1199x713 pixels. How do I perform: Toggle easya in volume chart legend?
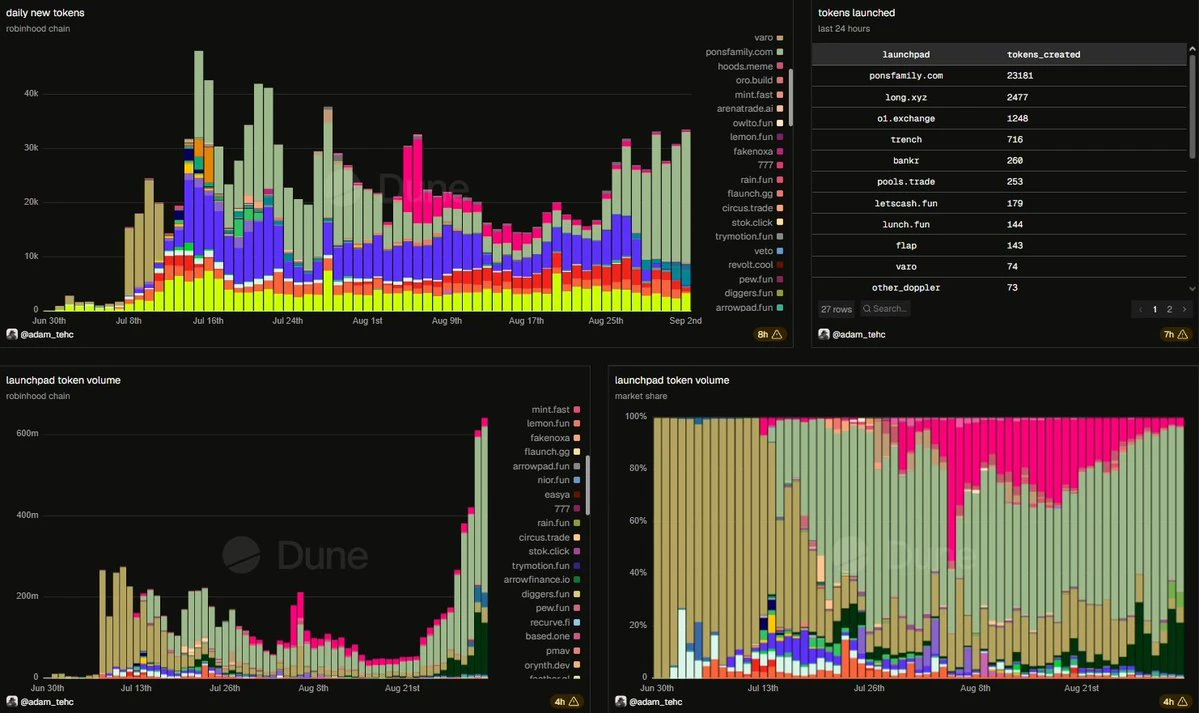[562, 495]
